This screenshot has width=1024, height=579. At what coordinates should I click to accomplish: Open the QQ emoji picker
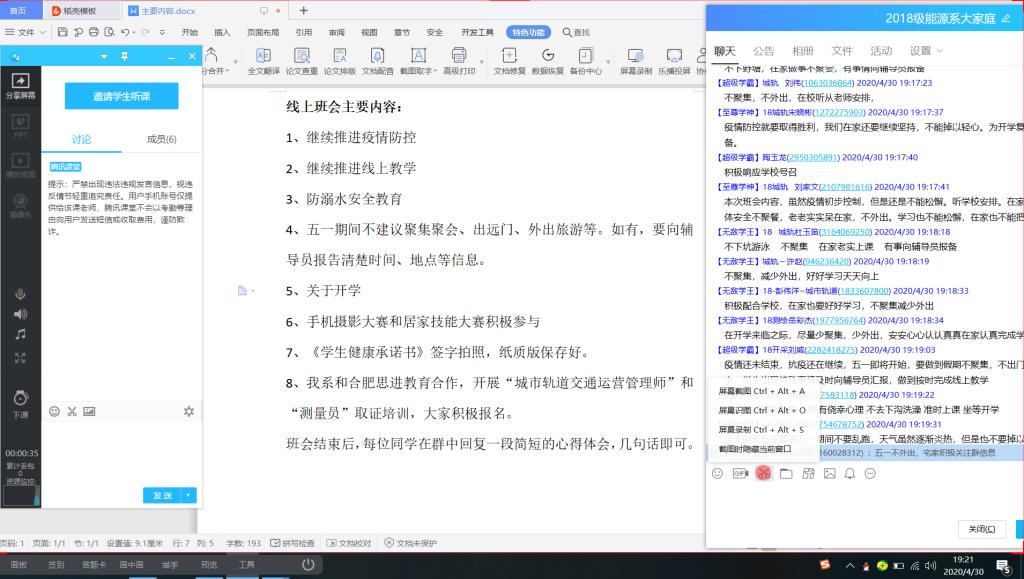tap(717, 473)
